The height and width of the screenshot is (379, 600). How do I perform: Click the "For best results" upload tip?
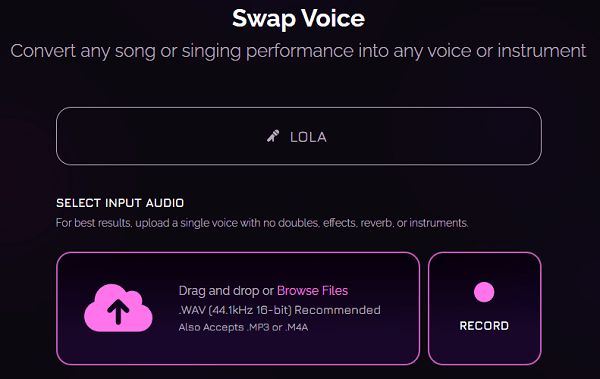click(262, 223)
